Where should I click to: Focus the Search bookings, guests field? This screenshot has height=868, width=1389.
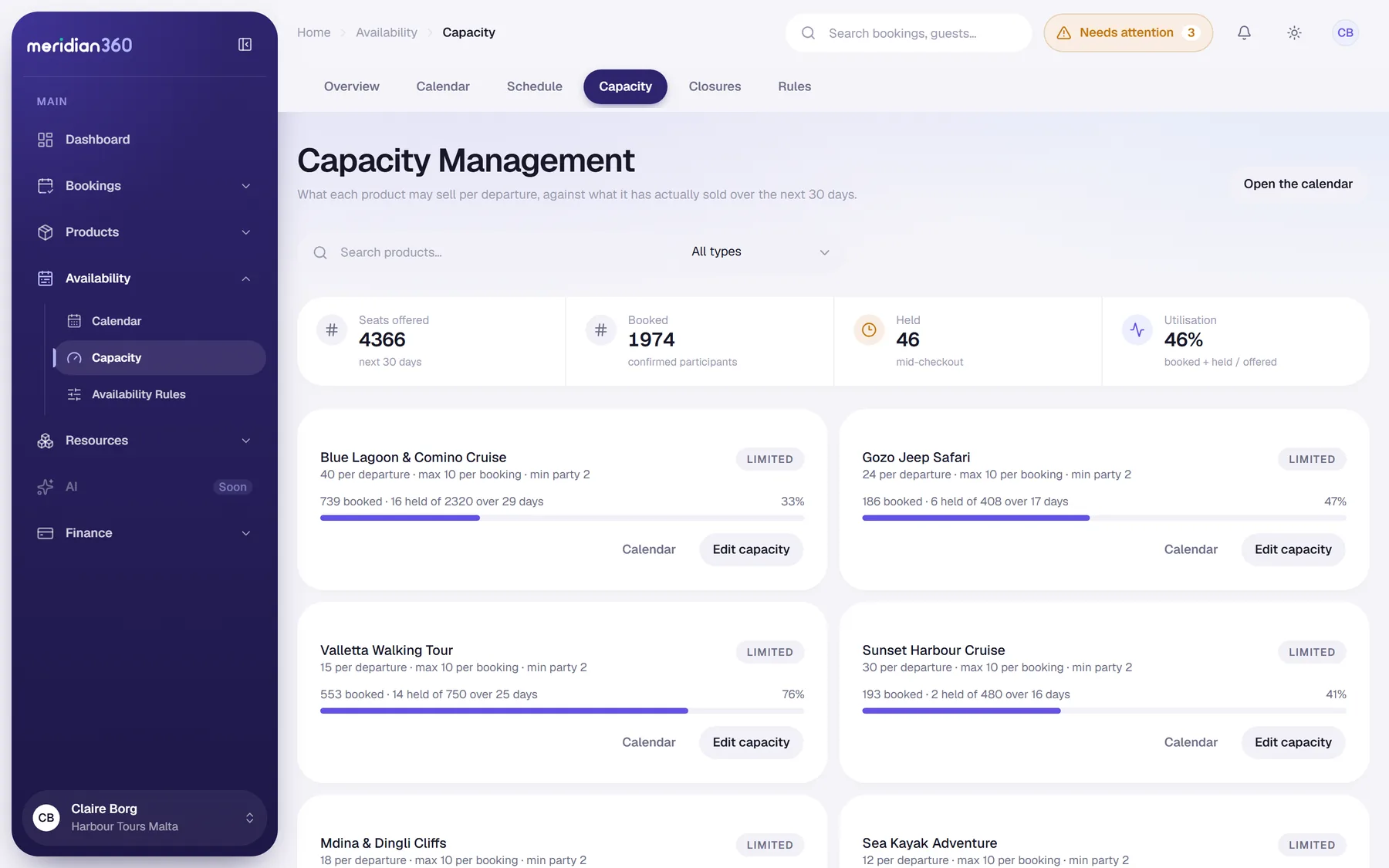908,33
